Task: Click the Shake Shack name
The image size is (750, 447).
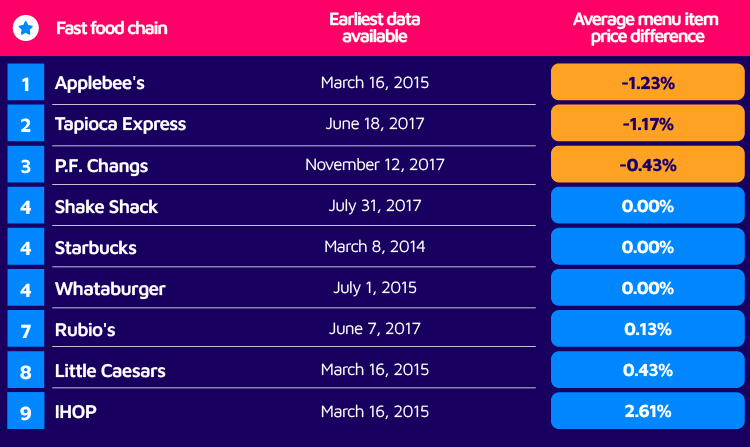Action: coord(106,207)
